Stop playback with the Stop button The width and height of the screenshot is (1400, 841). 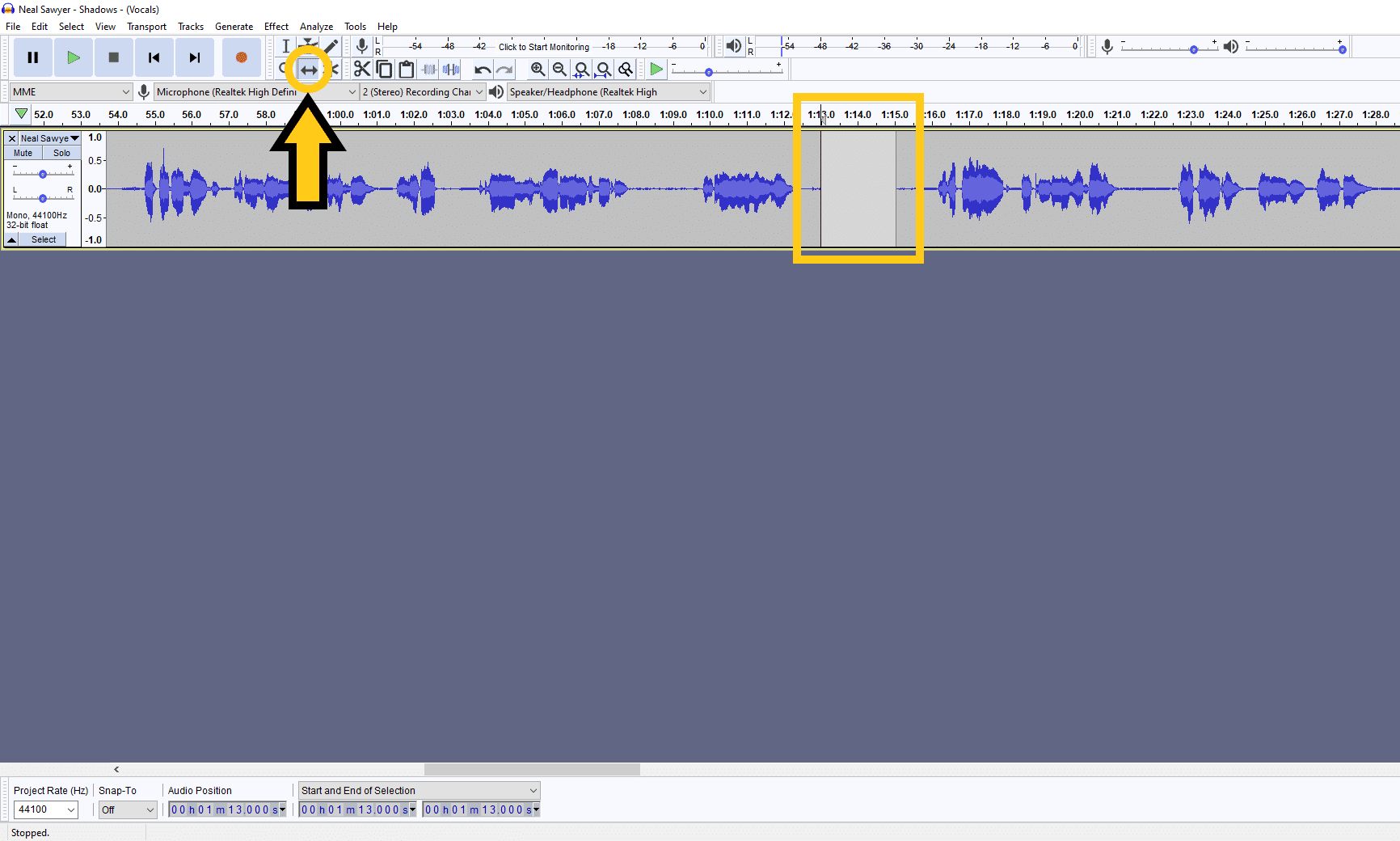113,57
